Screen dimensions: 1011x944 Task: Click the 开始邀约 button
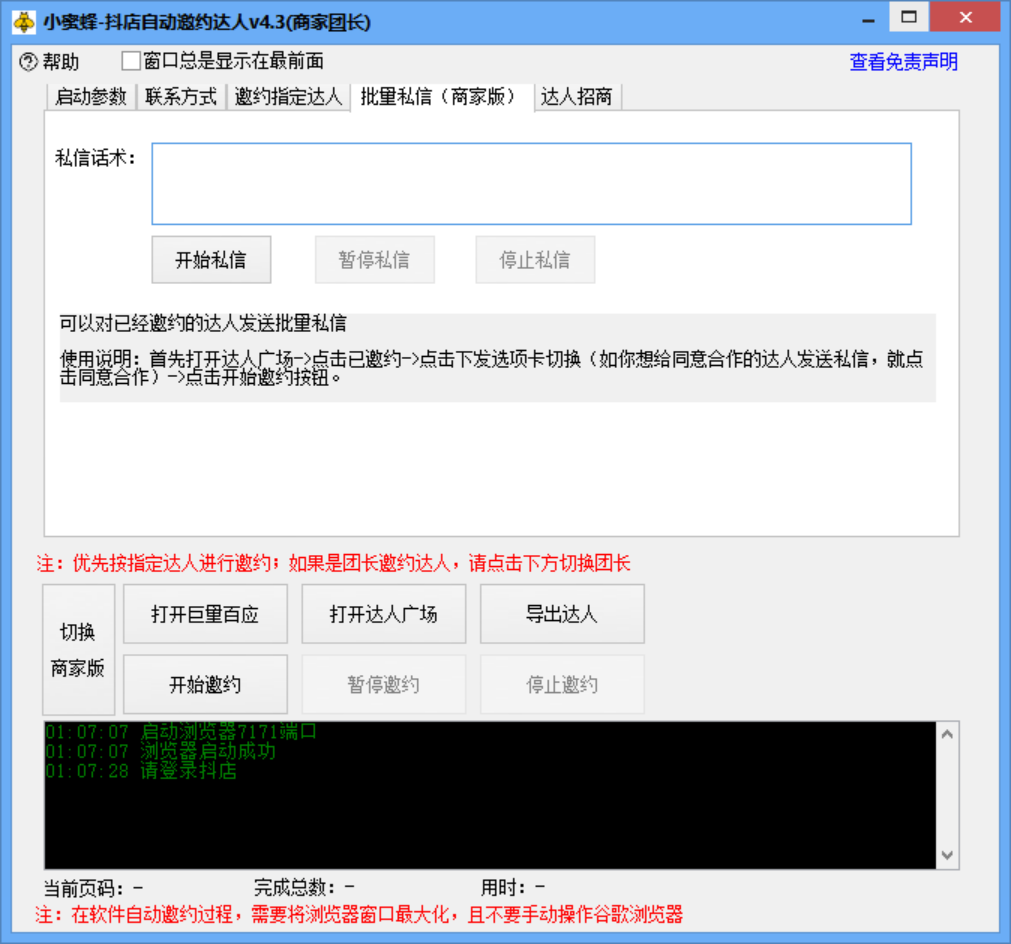tap(205, 683)
